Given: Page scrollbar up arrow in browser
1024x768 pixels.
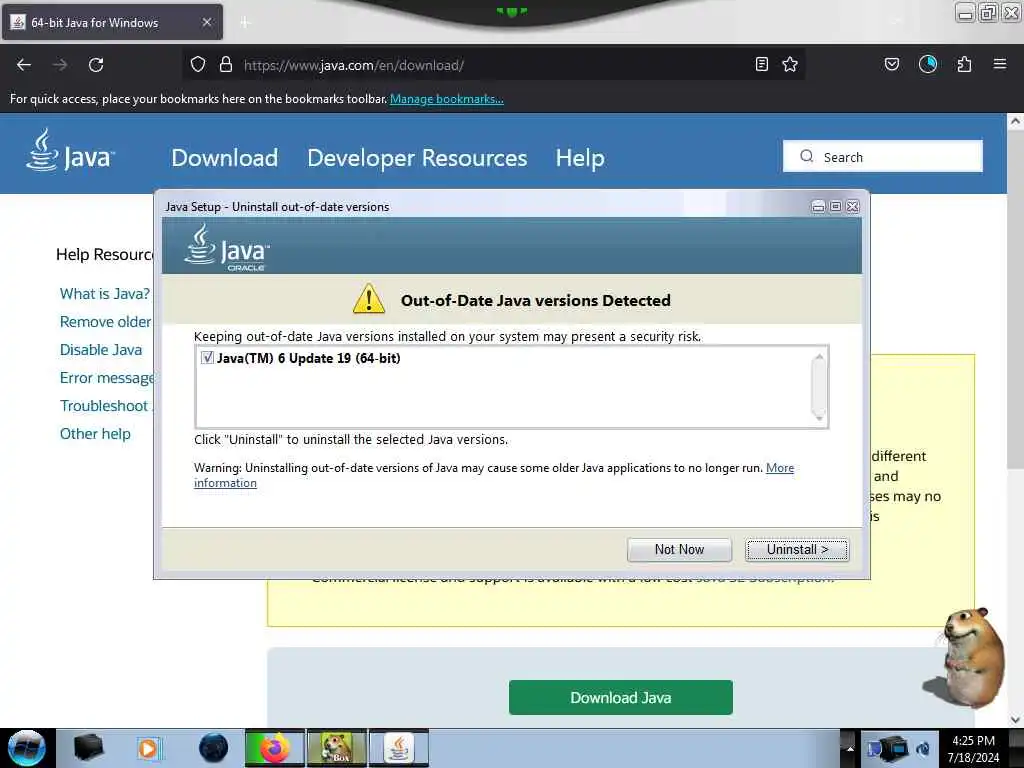Looking at the screenshot, I should [x=1015, y=121].
